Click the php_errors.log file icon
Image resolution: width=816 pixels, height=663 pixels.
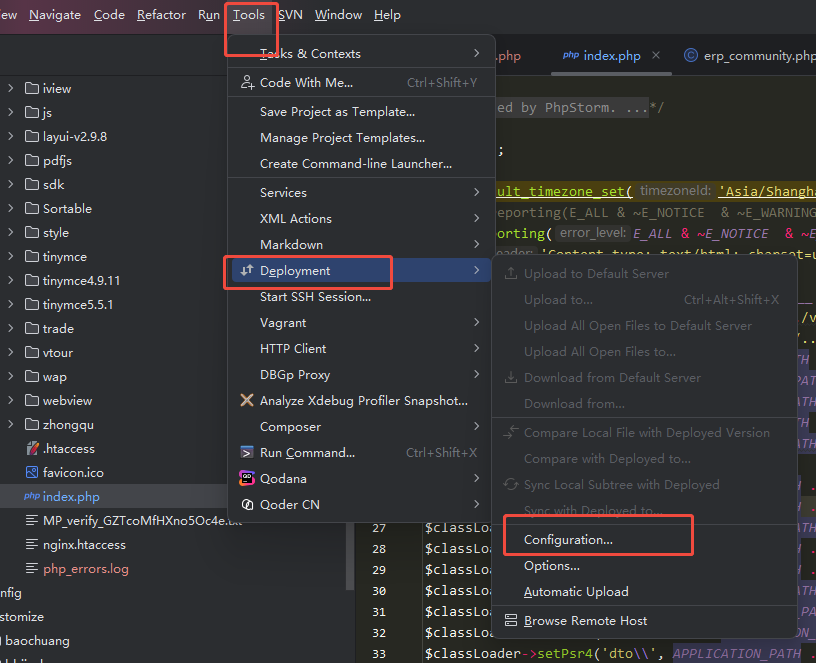[32, 568]
